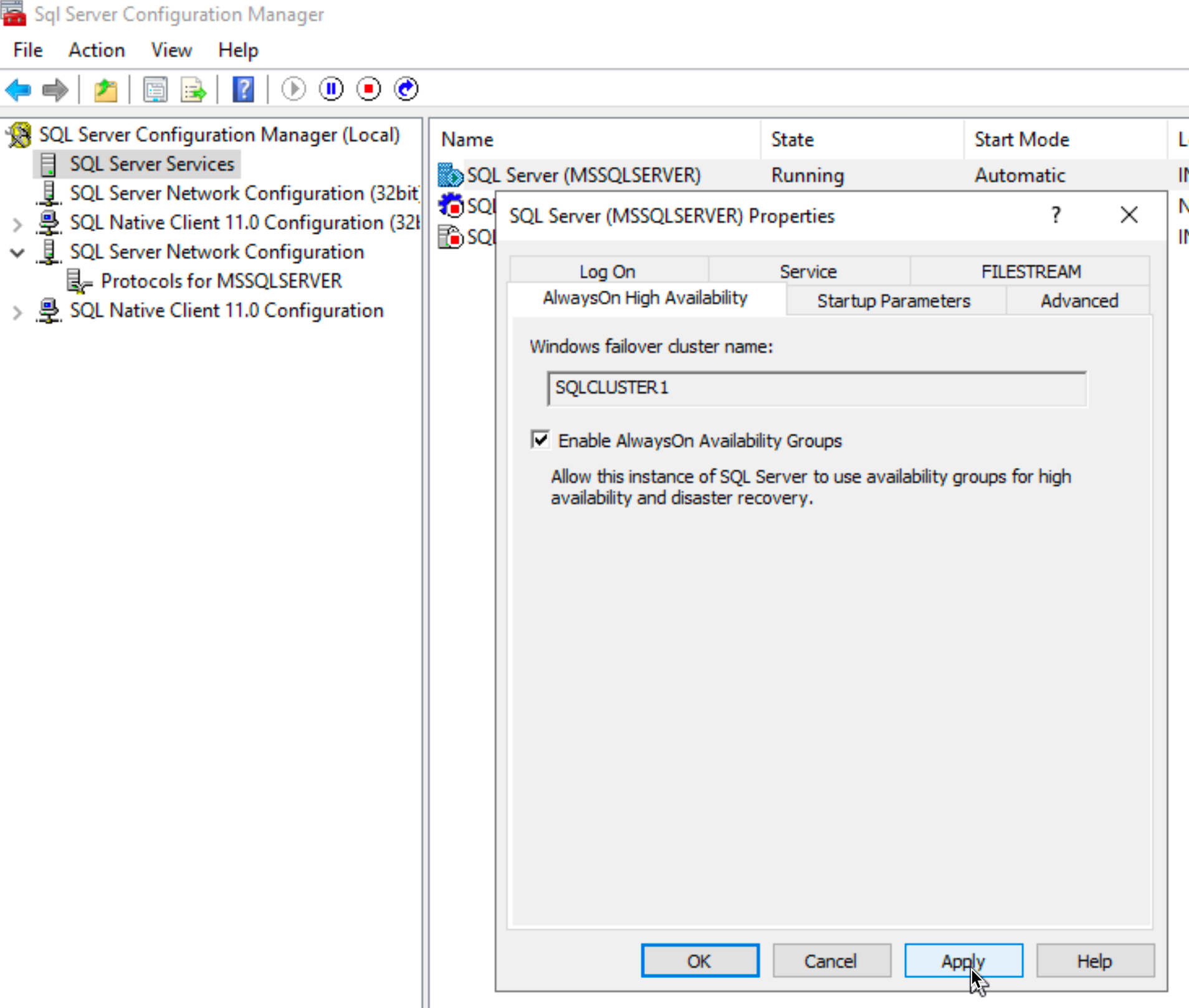The height and width of the screenshot is (1008, 1189).
Task: Click the Stop Service toolbar icon
Action: tap(368, 89)
